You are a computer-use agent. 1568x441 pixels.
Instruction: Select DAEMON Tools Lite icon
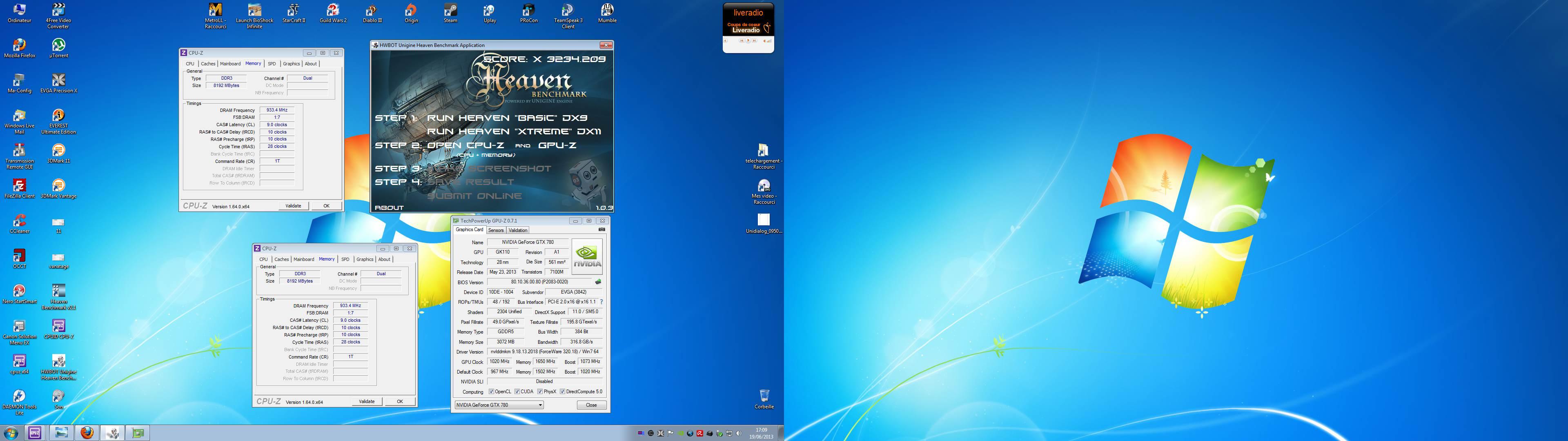coord(20,403)
